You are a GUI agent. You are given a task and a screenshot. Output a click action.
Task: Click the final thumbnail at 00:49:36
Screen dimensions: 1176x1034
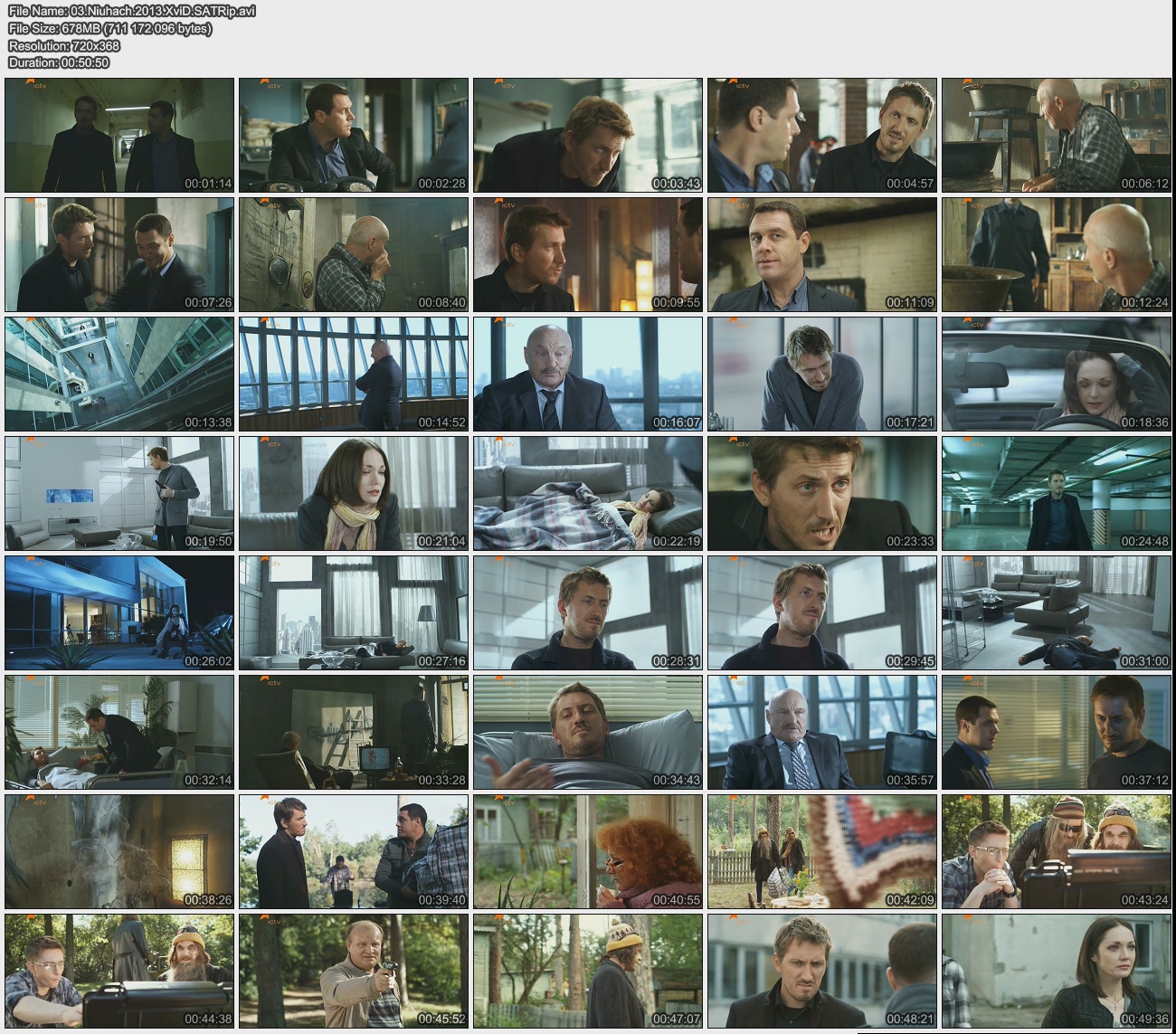(1056, 971)
